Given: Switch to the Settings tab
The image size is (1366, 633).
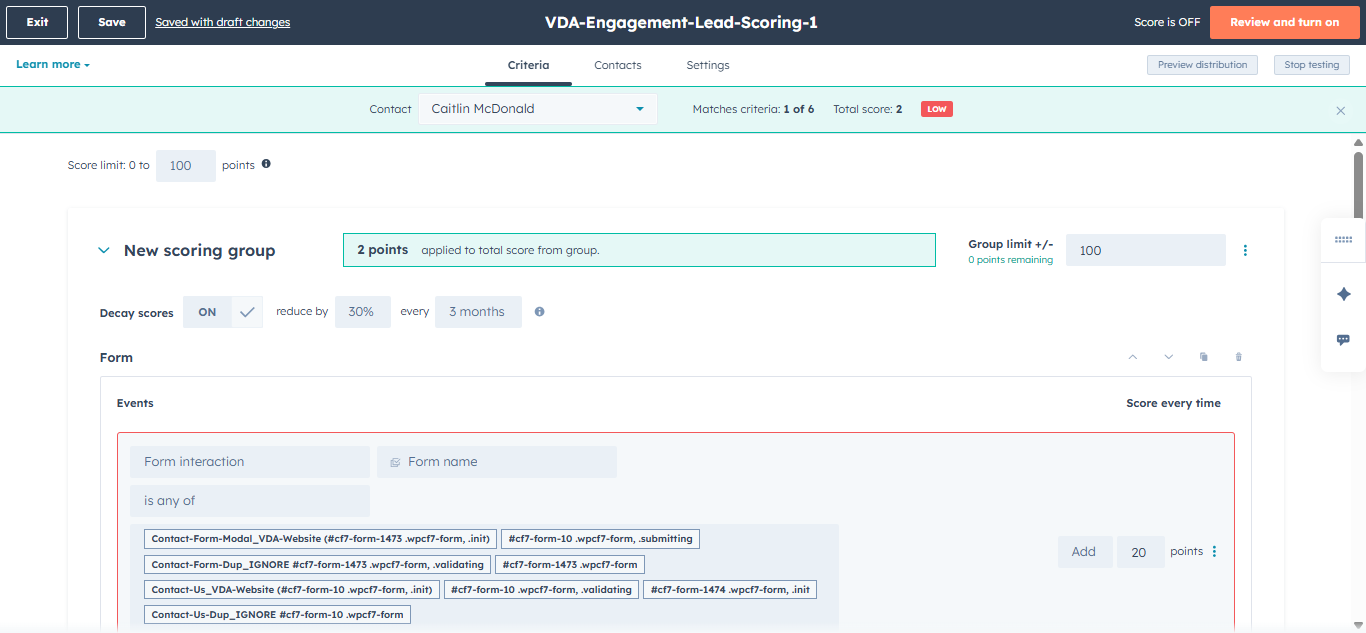Looking at the screenshot, I should (x=708, y=65).
